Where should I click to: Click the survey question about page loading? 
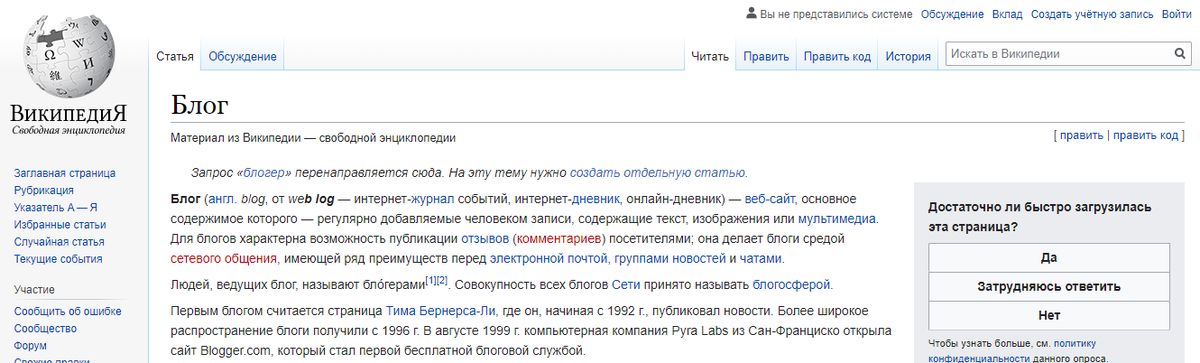click(x=1039, y=217)
